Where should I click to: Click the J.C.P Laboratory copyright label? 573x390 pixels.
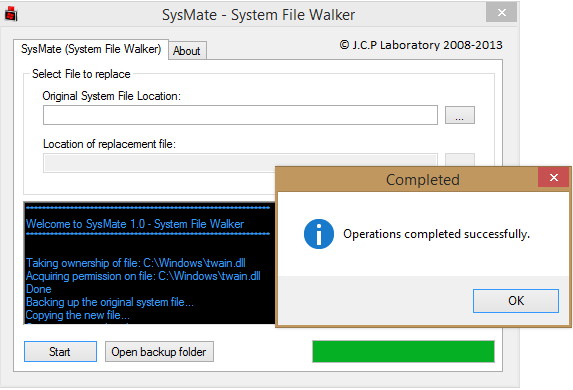[421, 45]
